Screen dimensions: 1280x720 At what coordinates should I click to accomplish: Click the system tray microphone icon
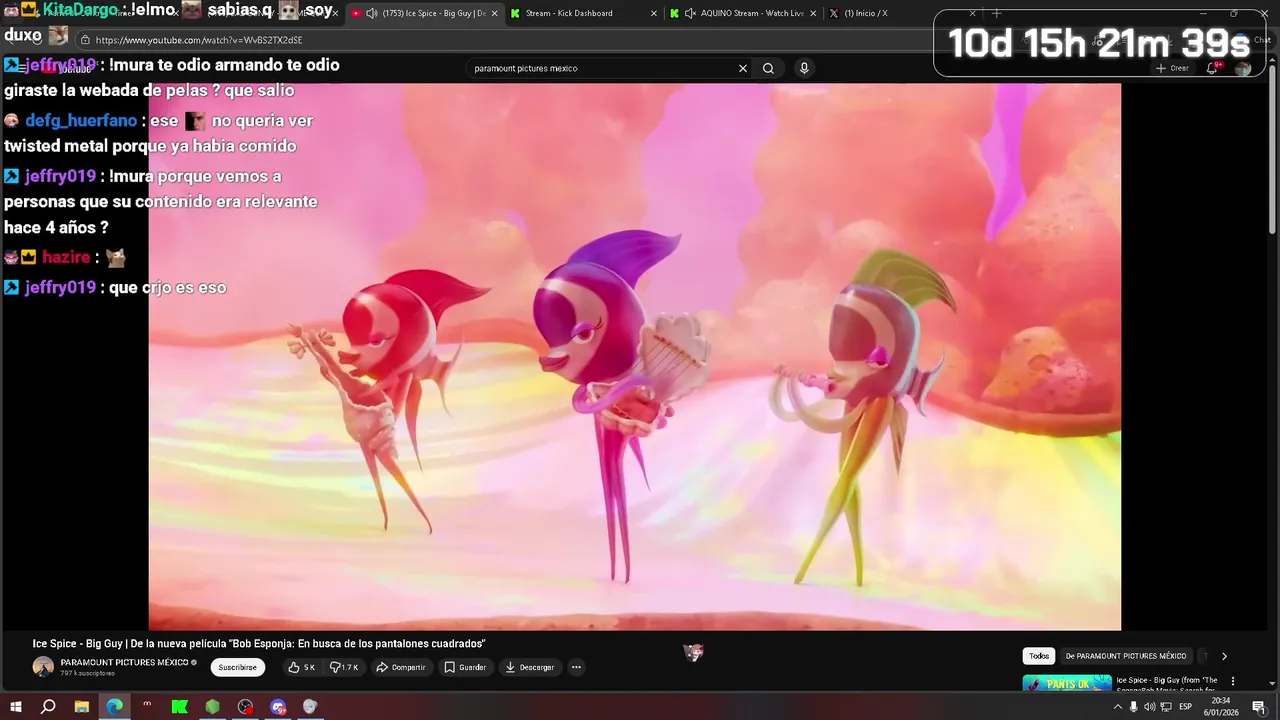[1133, 707]
